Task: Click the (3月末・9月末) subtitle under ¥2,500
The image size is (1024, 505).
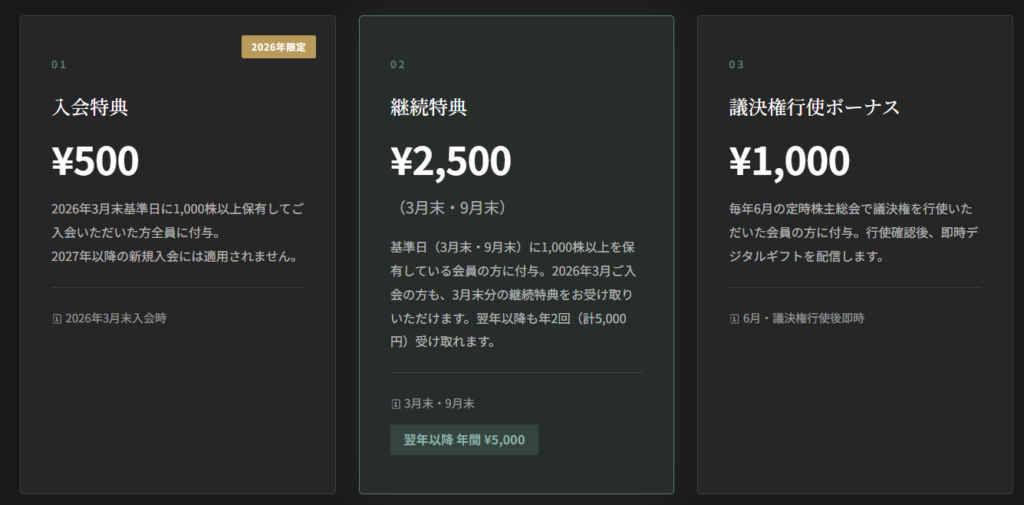Action: 449,208
